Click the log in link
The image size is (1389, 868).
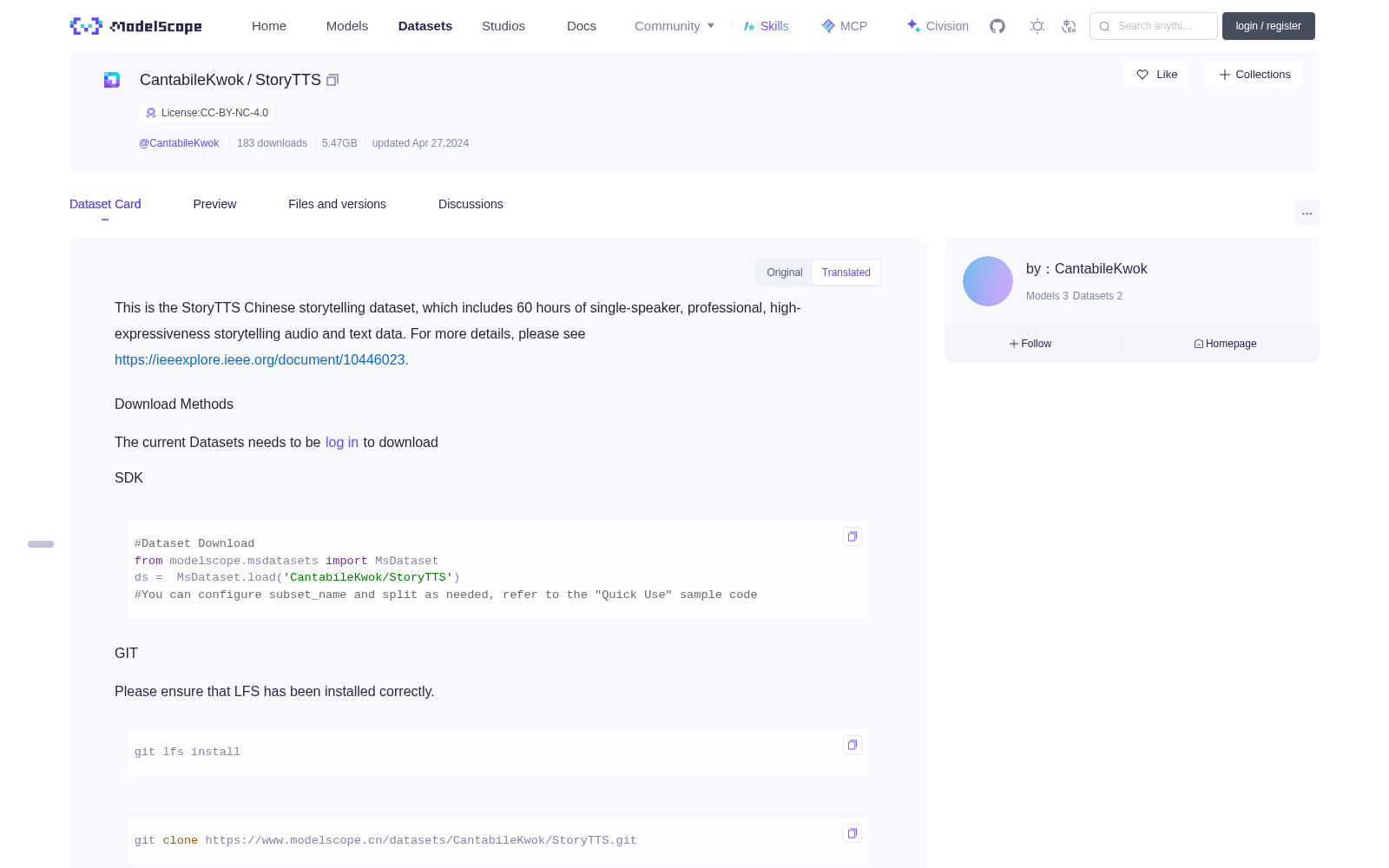pos(342,442)
